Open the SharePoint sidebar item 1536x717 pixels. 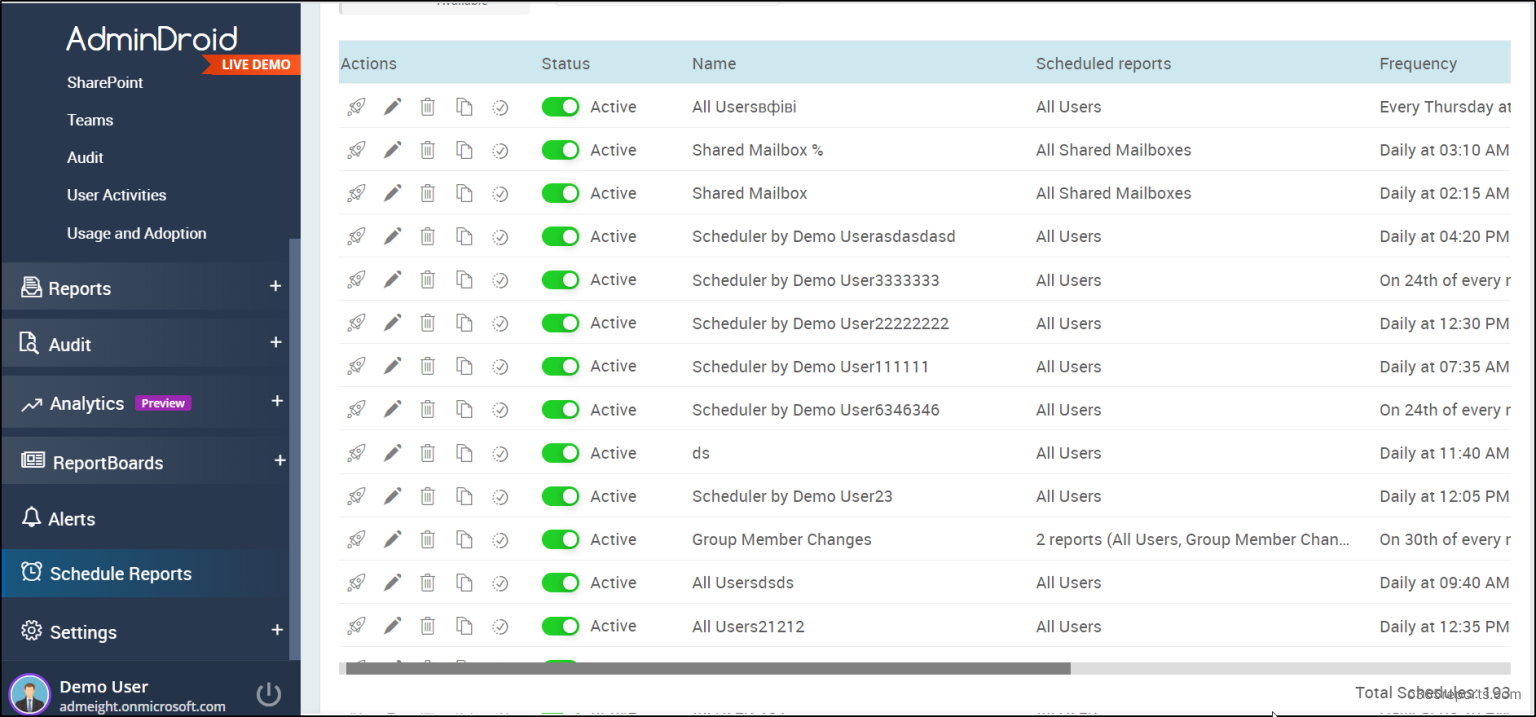coord(105,82)
